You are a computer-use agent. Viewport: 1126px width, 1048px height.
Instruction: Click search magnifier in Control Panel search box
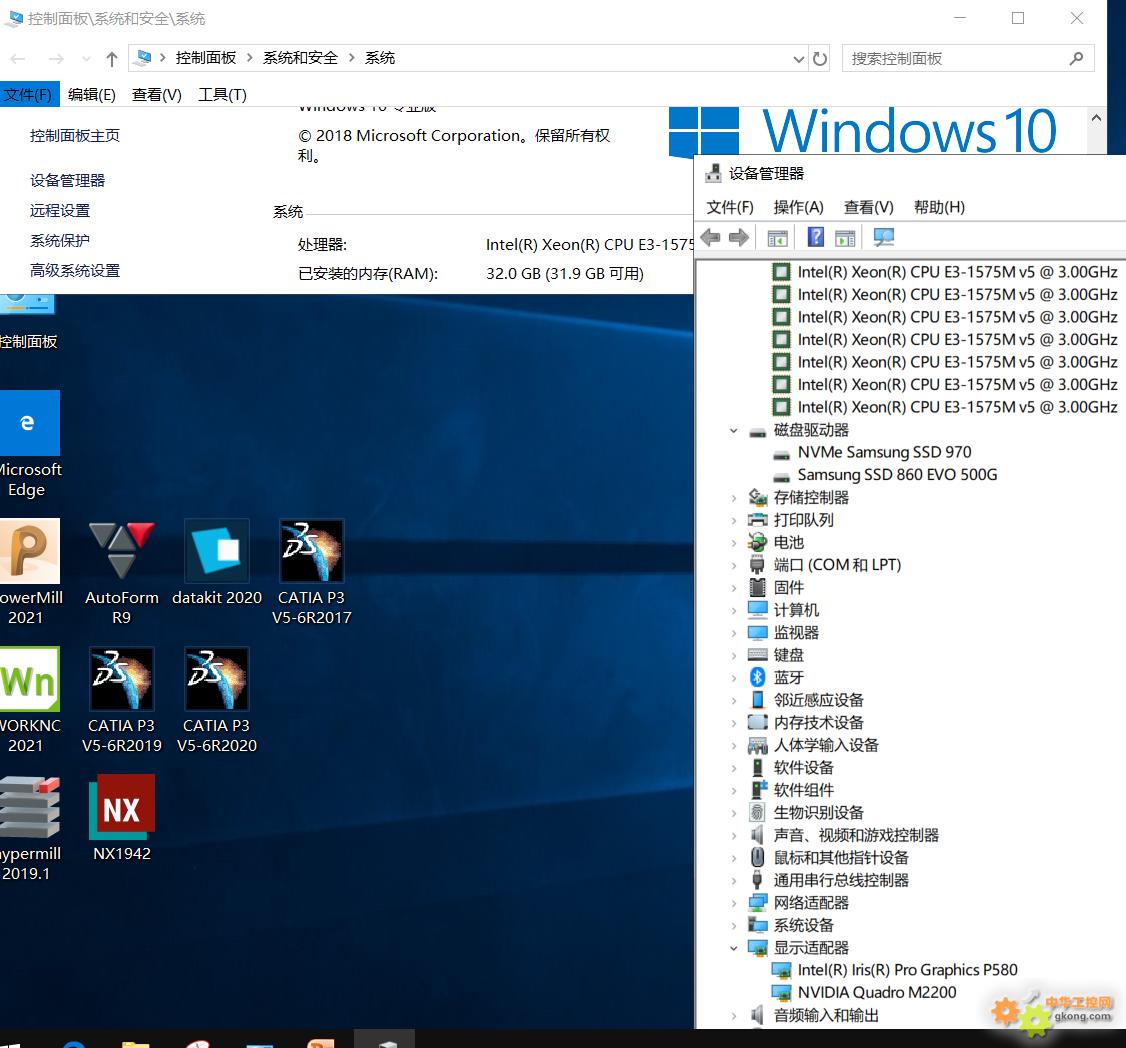click(1076, 59)
